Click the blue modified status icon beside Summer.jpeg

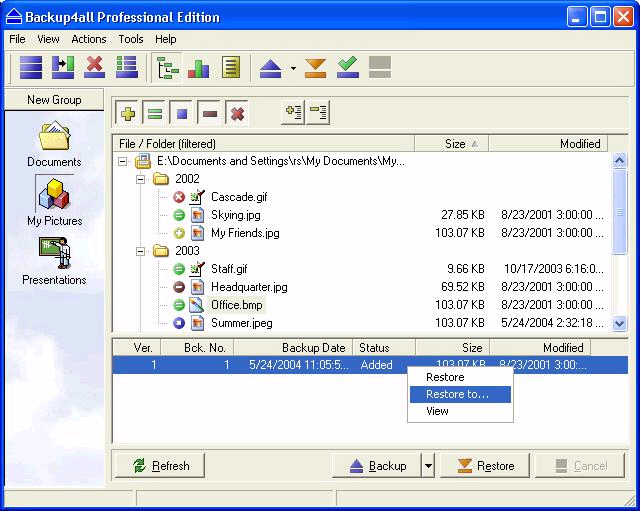(179, 323)
